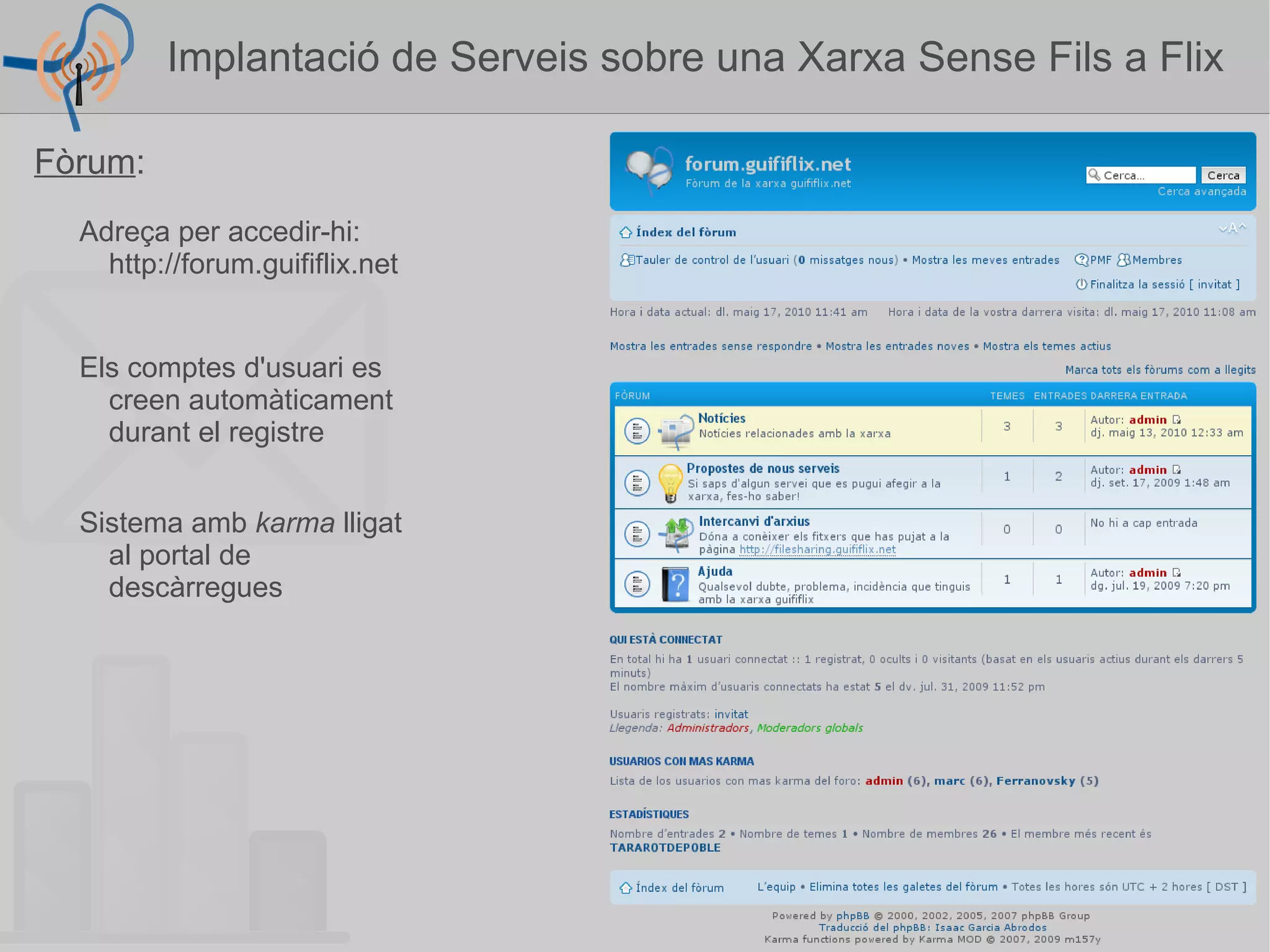The image size is (1270, 952).
Task: Click Mostra les entrades noves
Action: coord(897,346)
